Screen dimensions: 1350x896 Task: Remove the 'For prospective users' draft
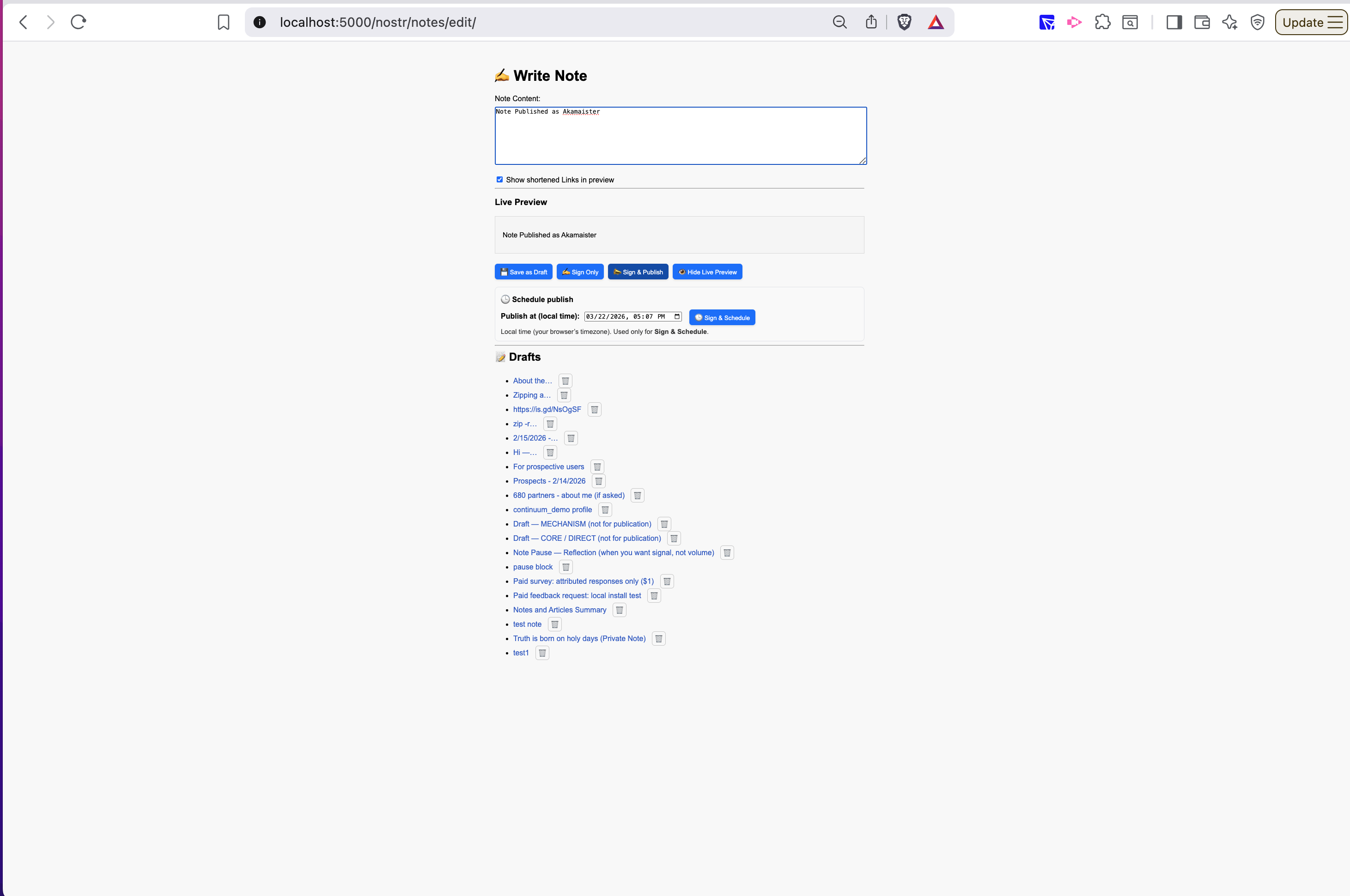coord(597,467)
